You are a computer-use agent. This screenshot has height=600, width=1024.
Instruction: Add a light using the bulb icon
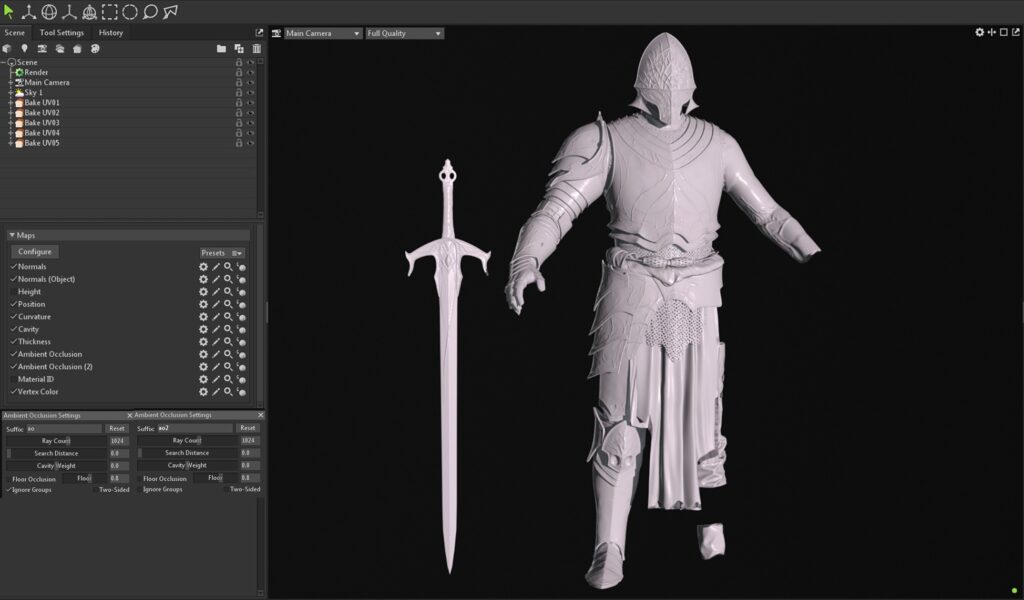(24, 48)
